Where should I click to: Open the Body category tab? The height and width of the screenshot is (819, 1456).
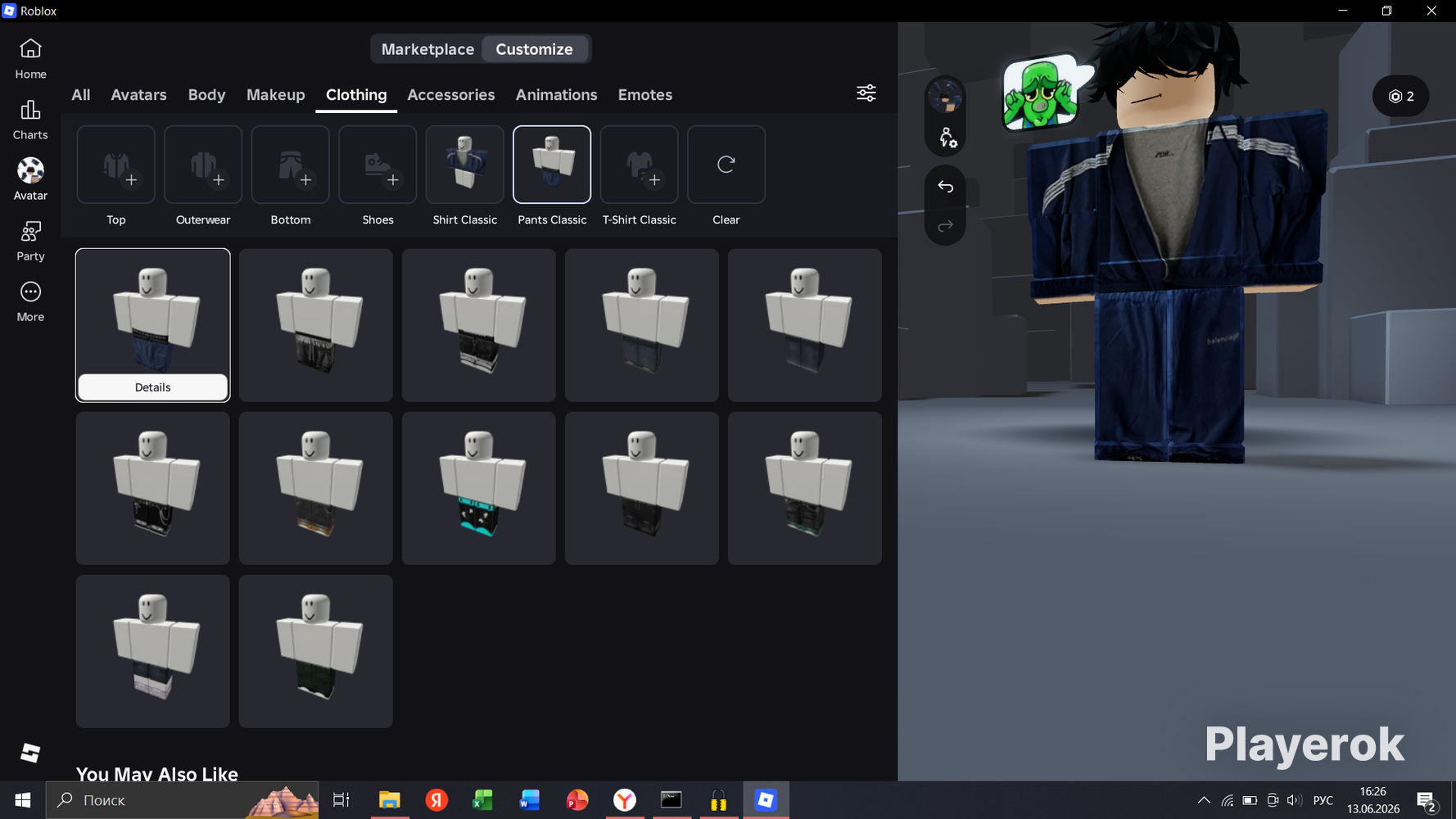(206, 95)
